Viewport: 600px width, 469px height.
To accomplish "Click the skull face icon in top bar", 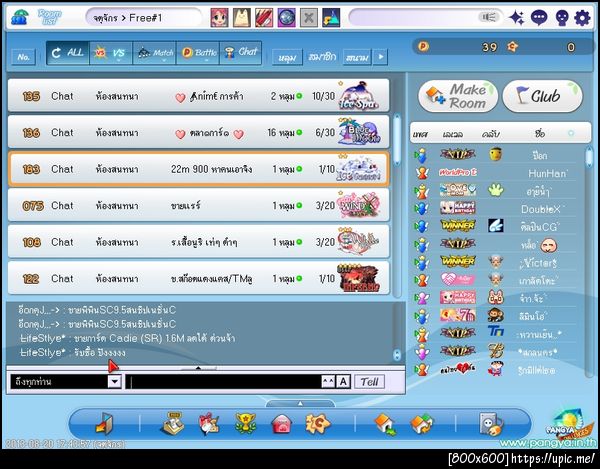I will pyautogui.click(x=562, y=18).
